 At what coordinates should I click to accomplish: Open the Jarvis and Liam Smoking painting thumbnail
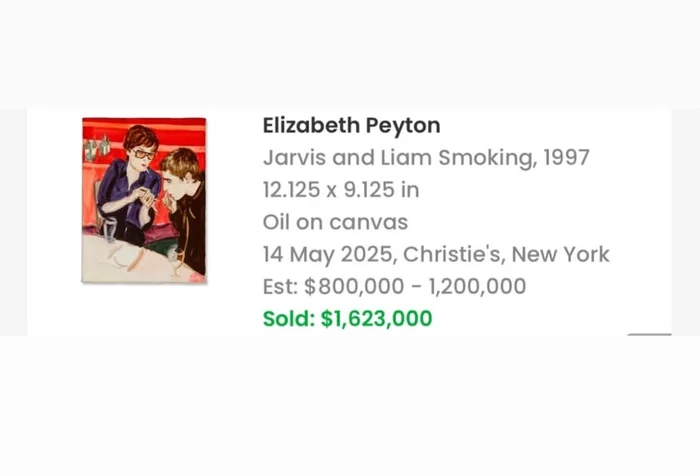coord(144,200)
